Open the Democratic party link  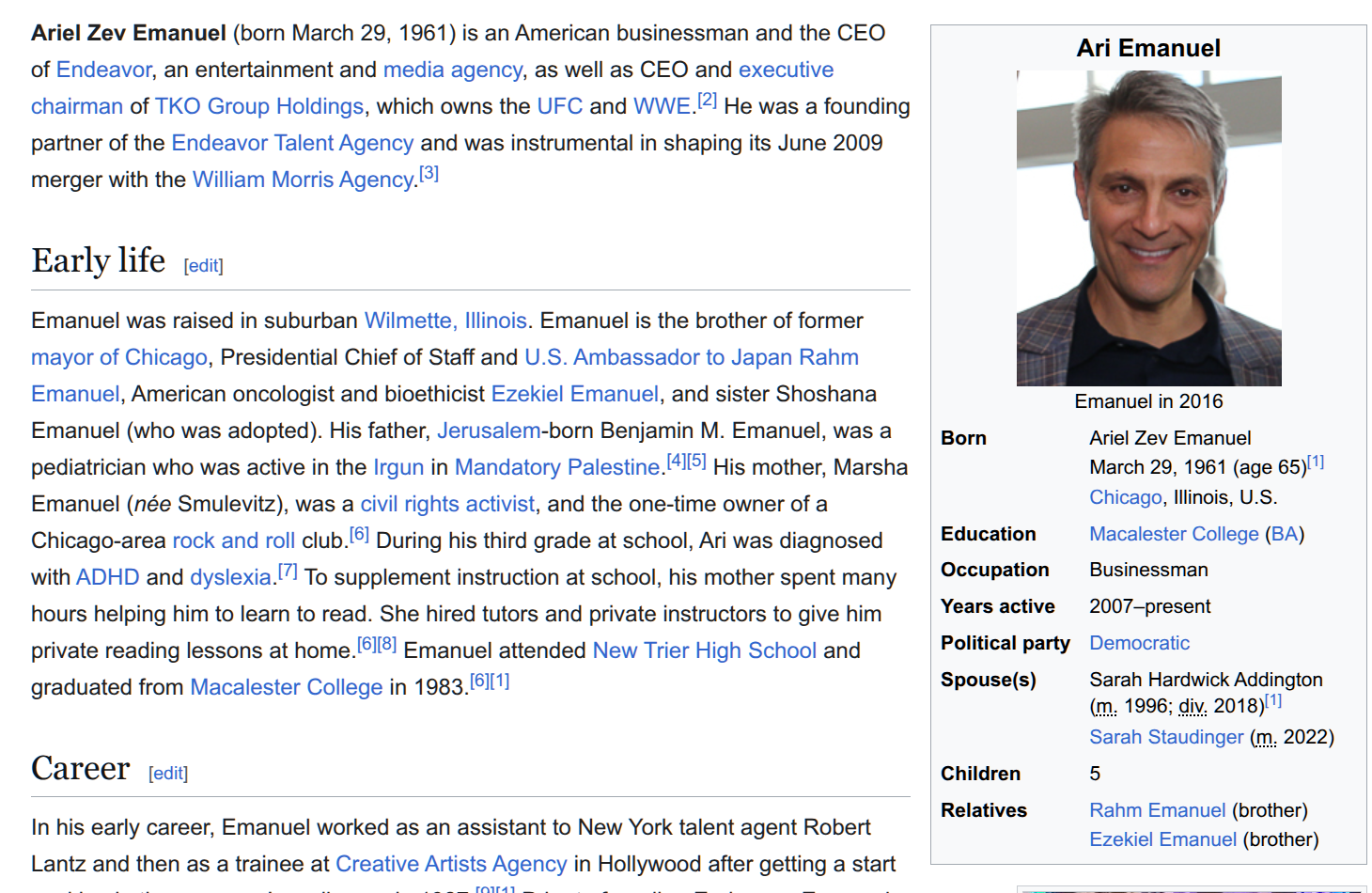1139,643
